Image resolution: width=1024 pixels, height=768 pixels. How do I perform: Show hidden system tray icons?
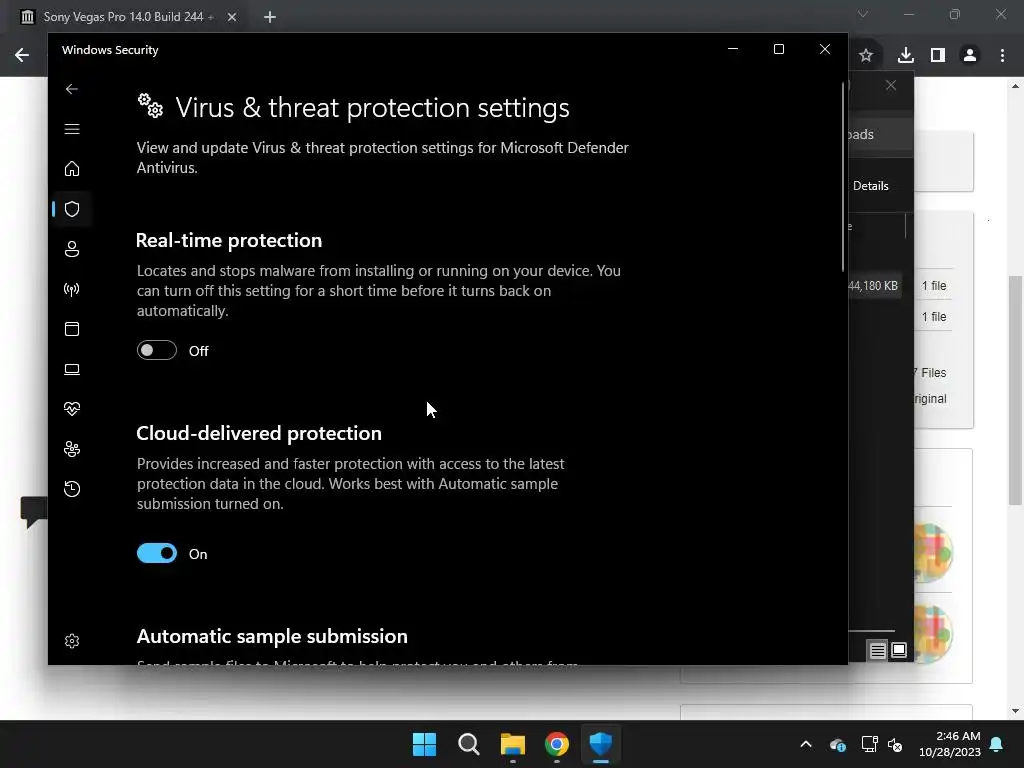806,744
